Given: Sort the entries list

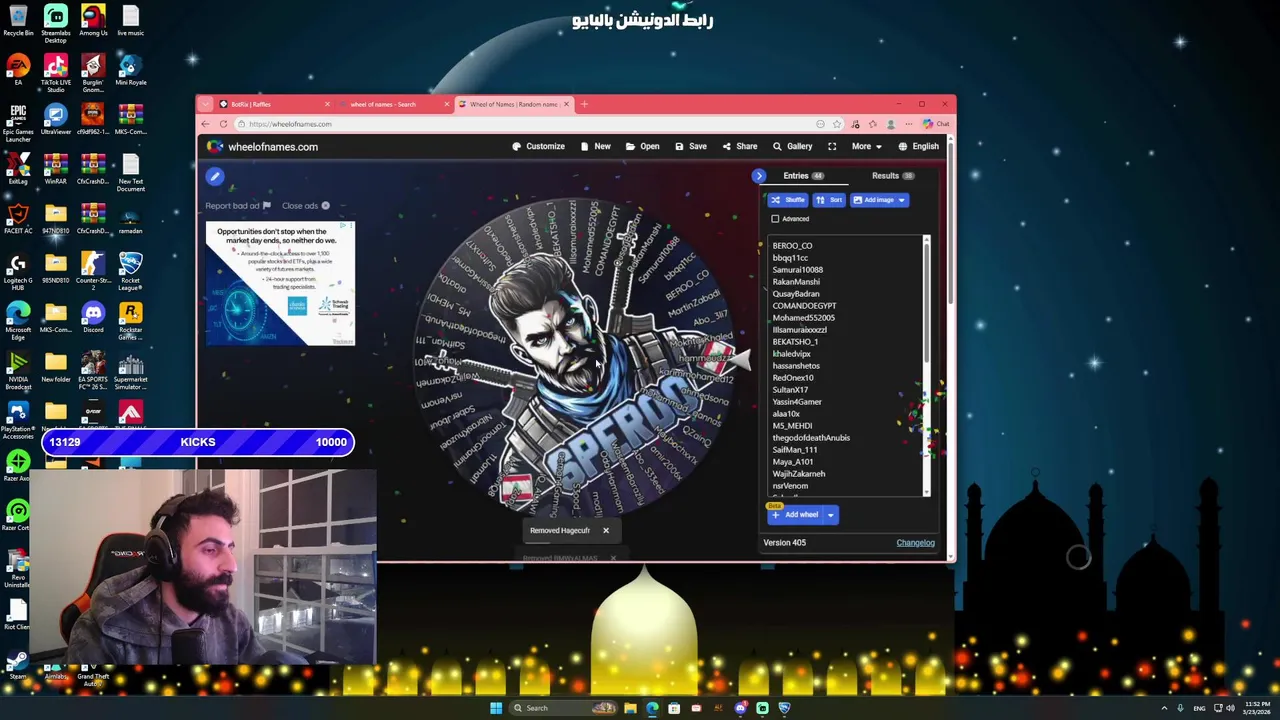Looking at the screenshot, I should pyautogui.click(x=829, y=200).
